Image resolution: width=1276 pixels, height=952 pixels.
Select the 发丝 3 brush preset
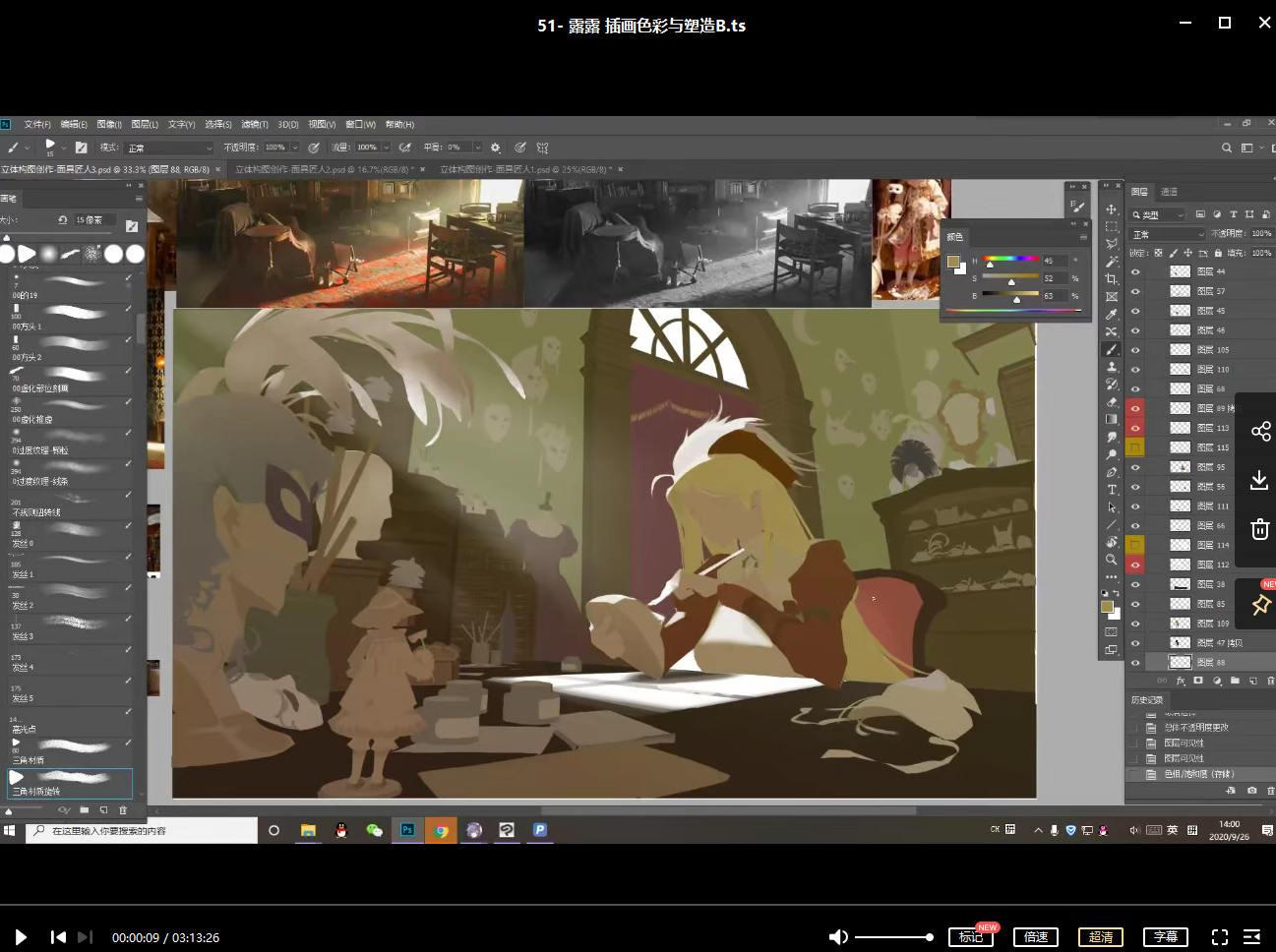tap(71, 628)
